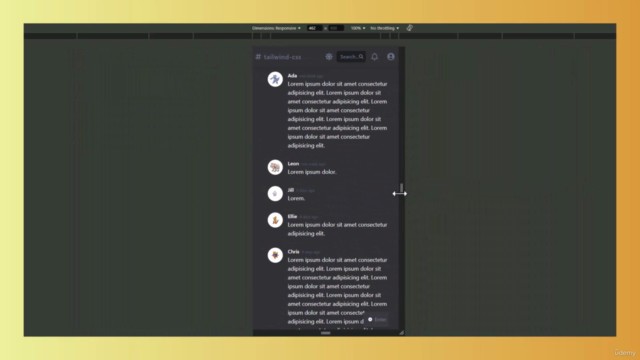The height and width of the screenshot is (360, 640).
Task: Click the timestamp next to Ada's name
Action: pyautogui.click(x=311, y=76)
